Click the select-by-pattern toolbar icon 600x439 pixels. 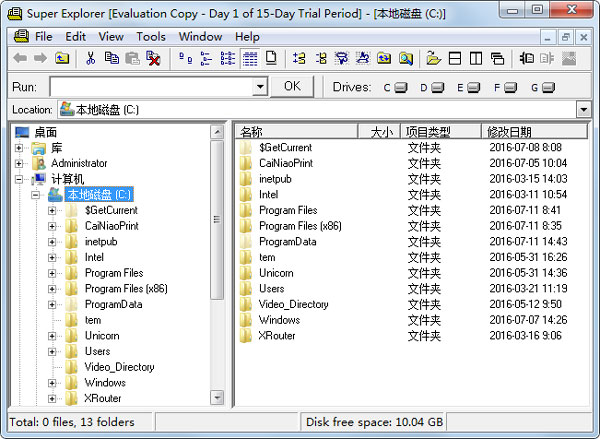363,59
